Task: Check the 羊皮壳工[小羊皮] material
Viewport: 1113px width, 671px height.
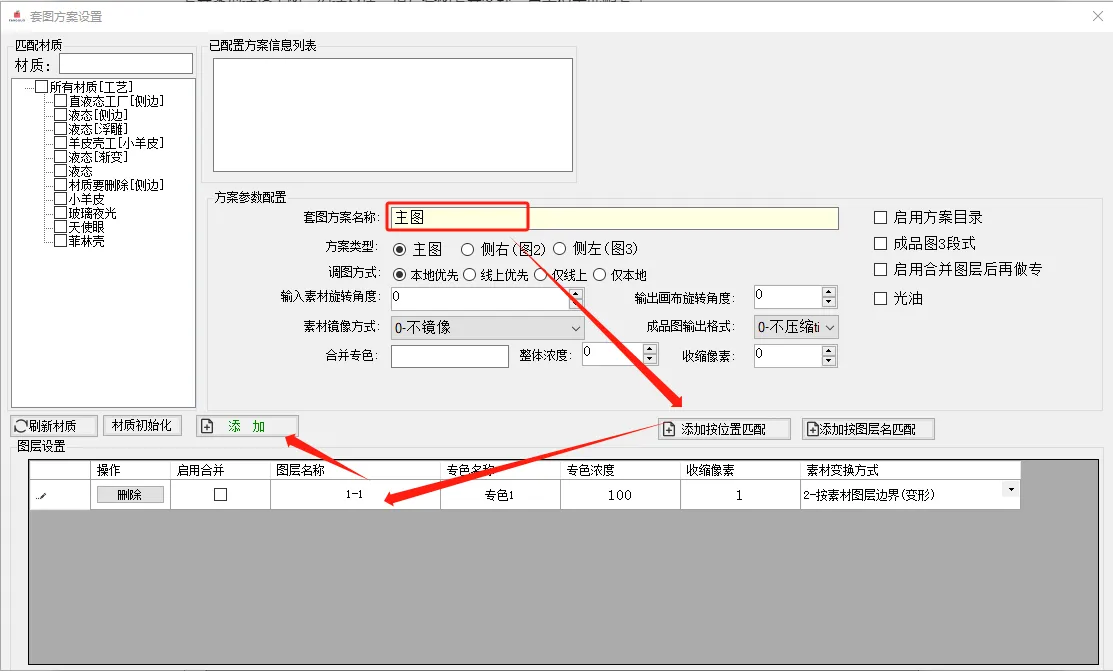Action: coord(61,143)
